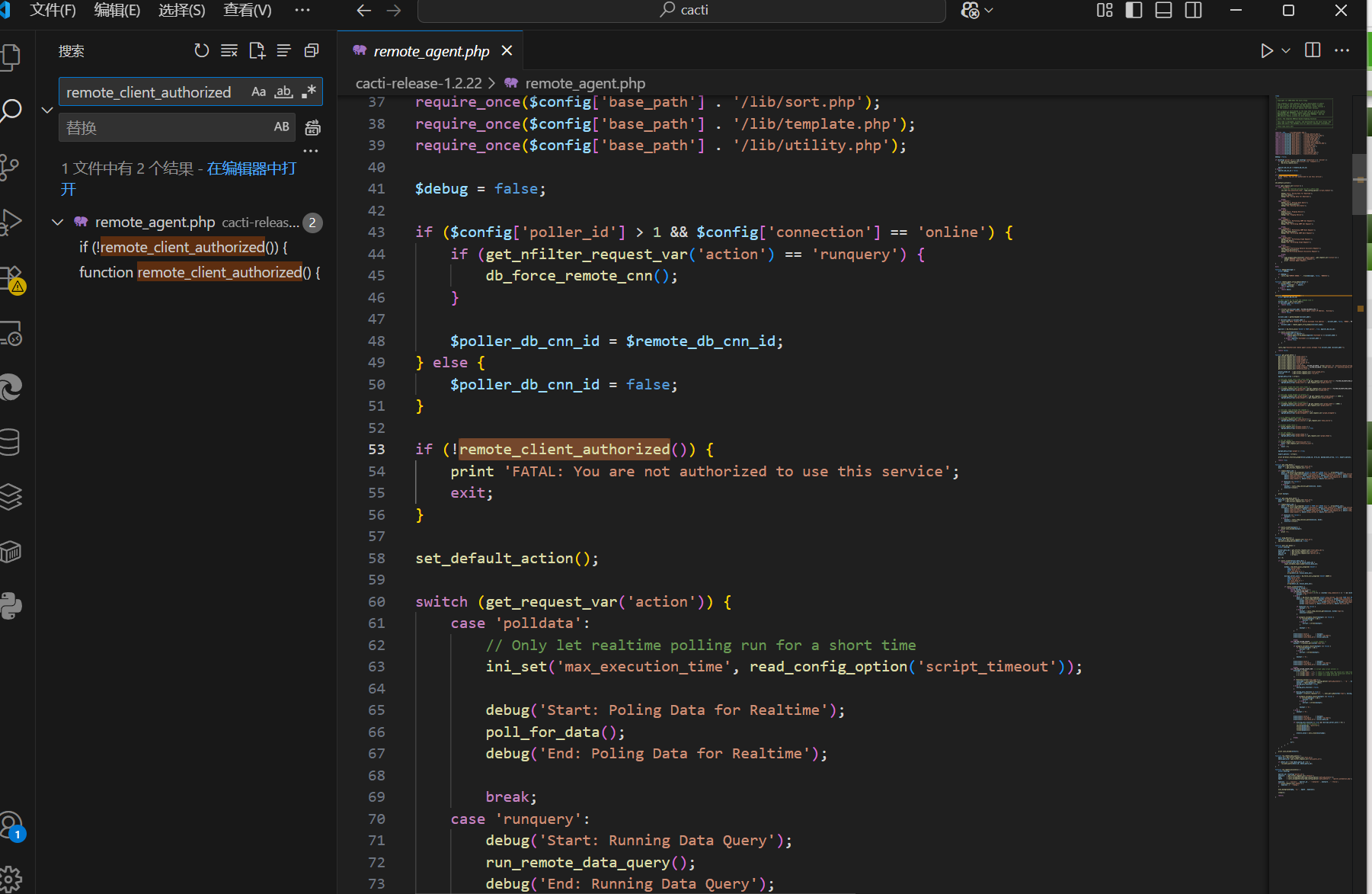Viewport: 1372px width, 894px height.
Task: Open the Copilot chat icon
Action: pos(971,10)
